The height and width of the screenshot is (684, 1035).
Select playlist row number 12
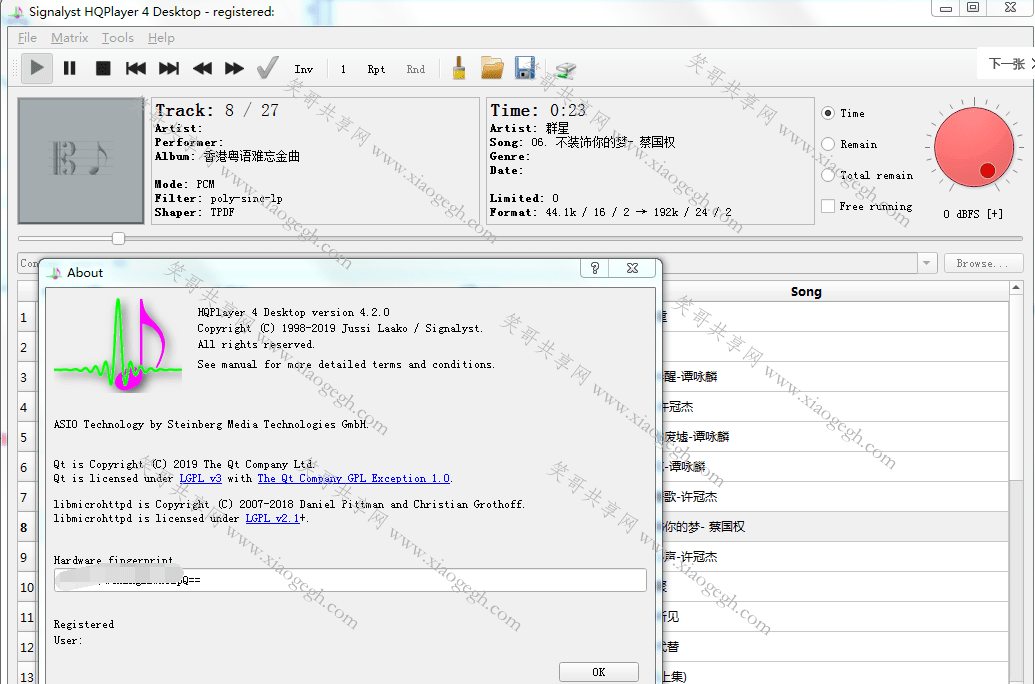click(26, 647)
